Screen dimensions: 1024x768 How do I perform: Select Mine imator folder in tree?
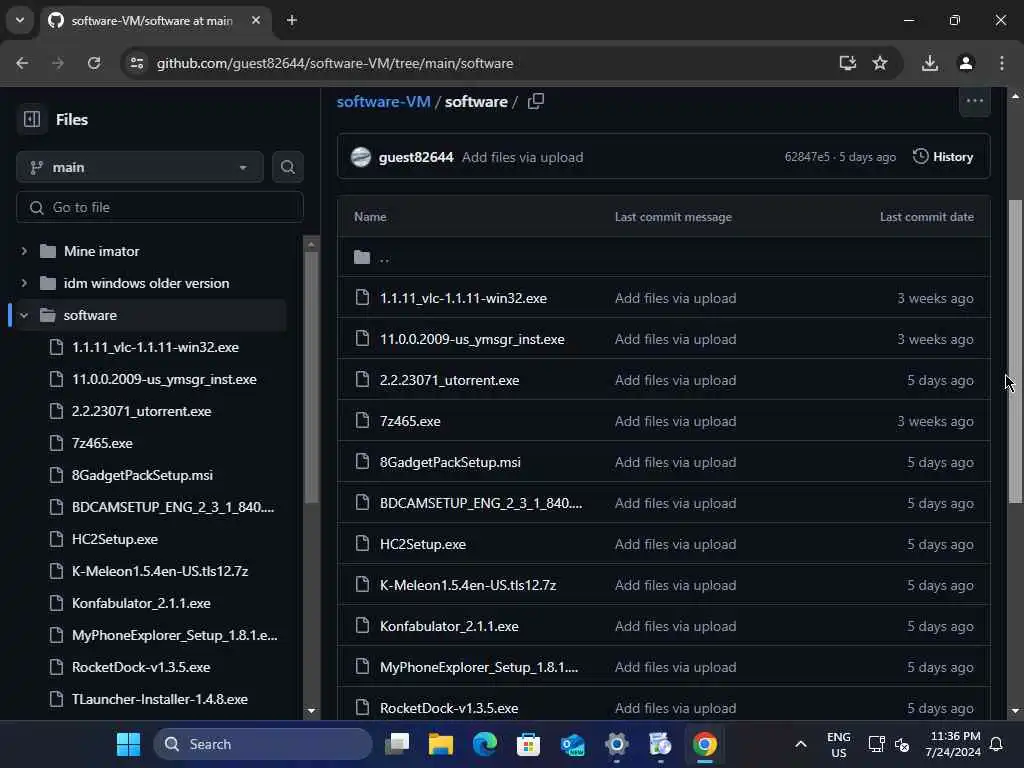[x=101, y=251]
